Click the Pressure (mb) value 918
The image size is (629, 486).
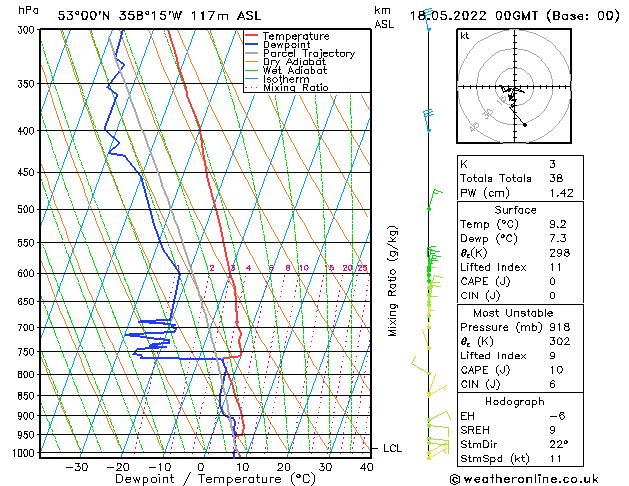[560, 327]
